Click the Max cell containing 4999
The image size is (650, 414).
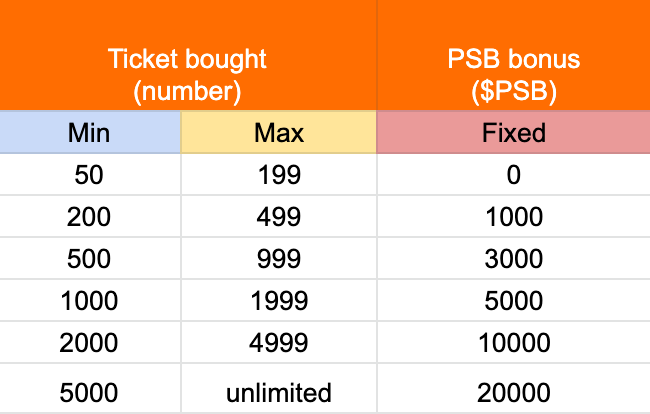coord(279,343)
